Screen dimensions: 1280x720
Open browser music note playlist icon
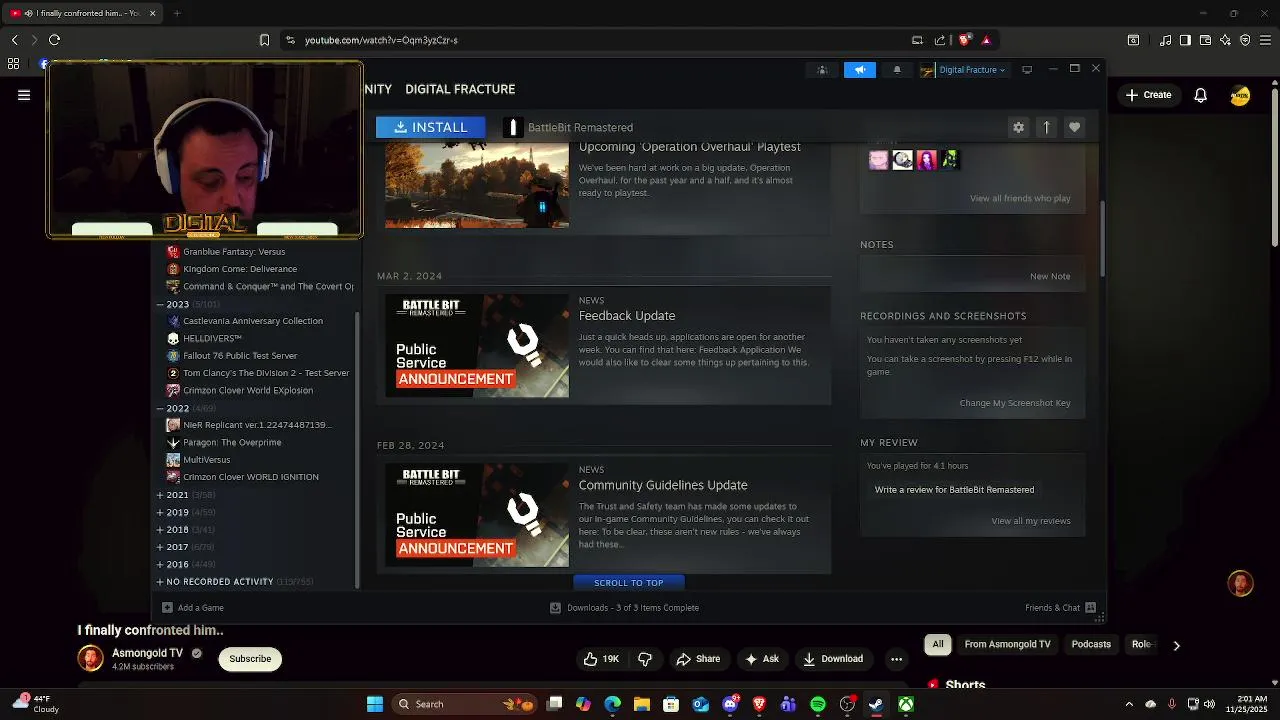click(1166, 40)
